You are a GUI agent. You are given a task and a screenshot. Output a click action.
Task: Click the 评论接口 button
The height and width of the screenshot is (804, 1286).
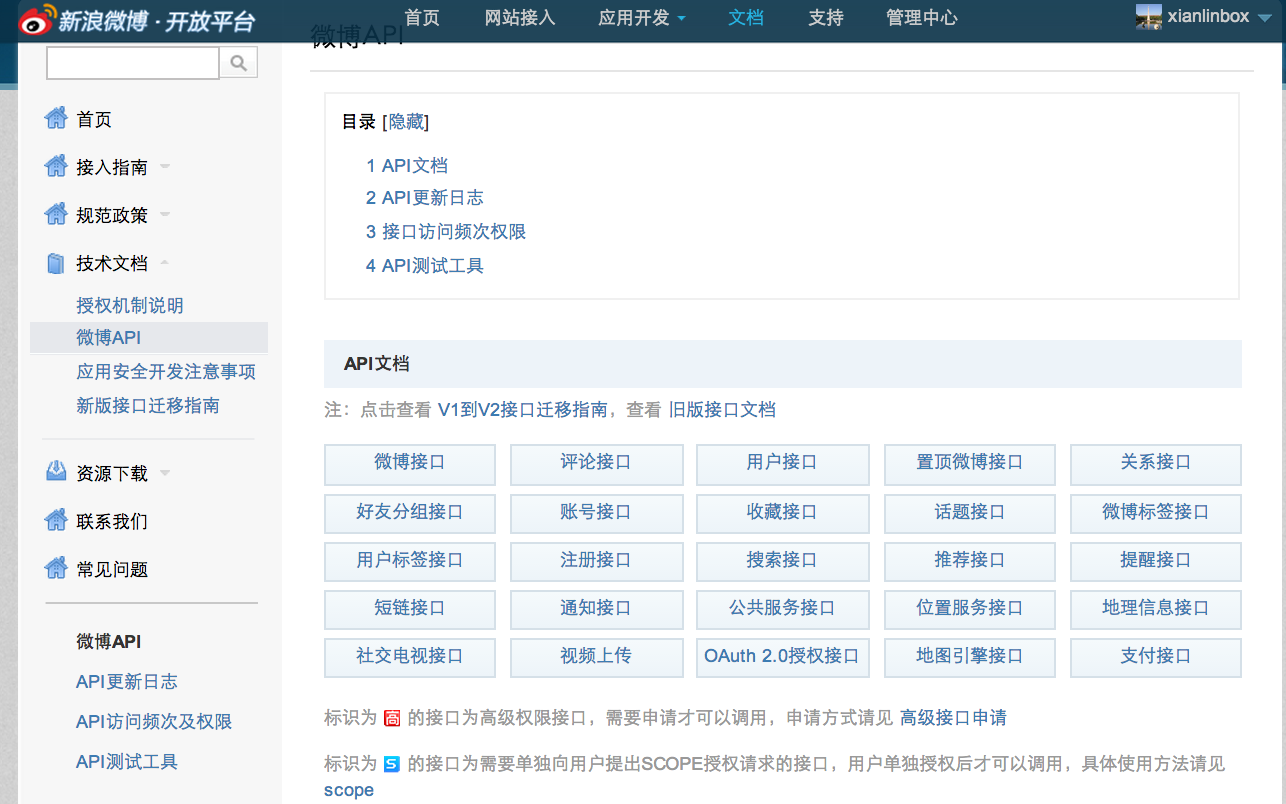click(596, 464)
